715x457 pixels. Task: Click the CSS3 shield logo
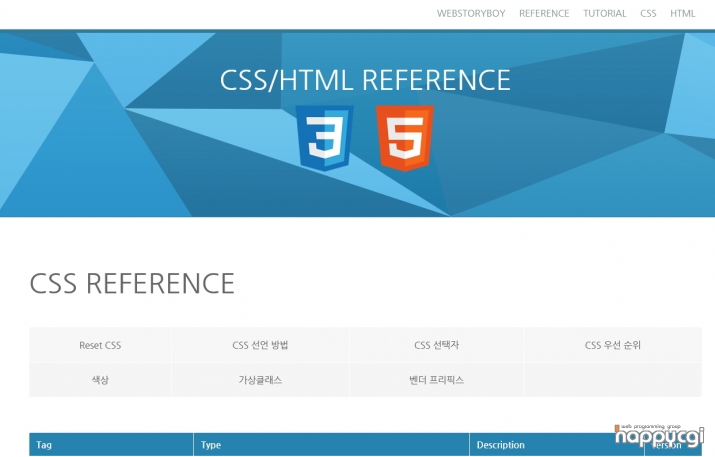325,138
